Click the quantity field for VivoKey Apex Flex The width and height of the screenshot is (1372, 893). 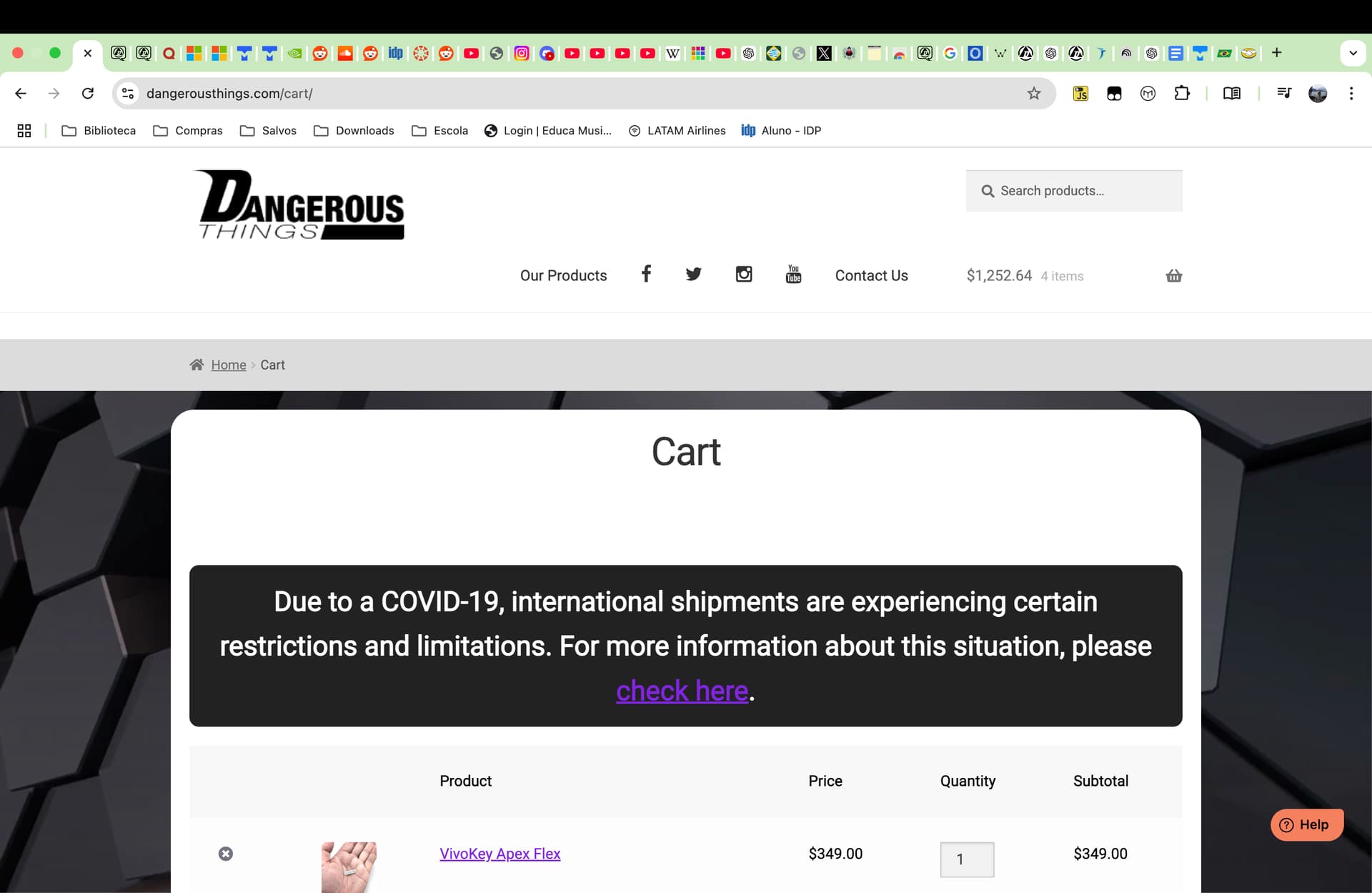coord(967,859)
